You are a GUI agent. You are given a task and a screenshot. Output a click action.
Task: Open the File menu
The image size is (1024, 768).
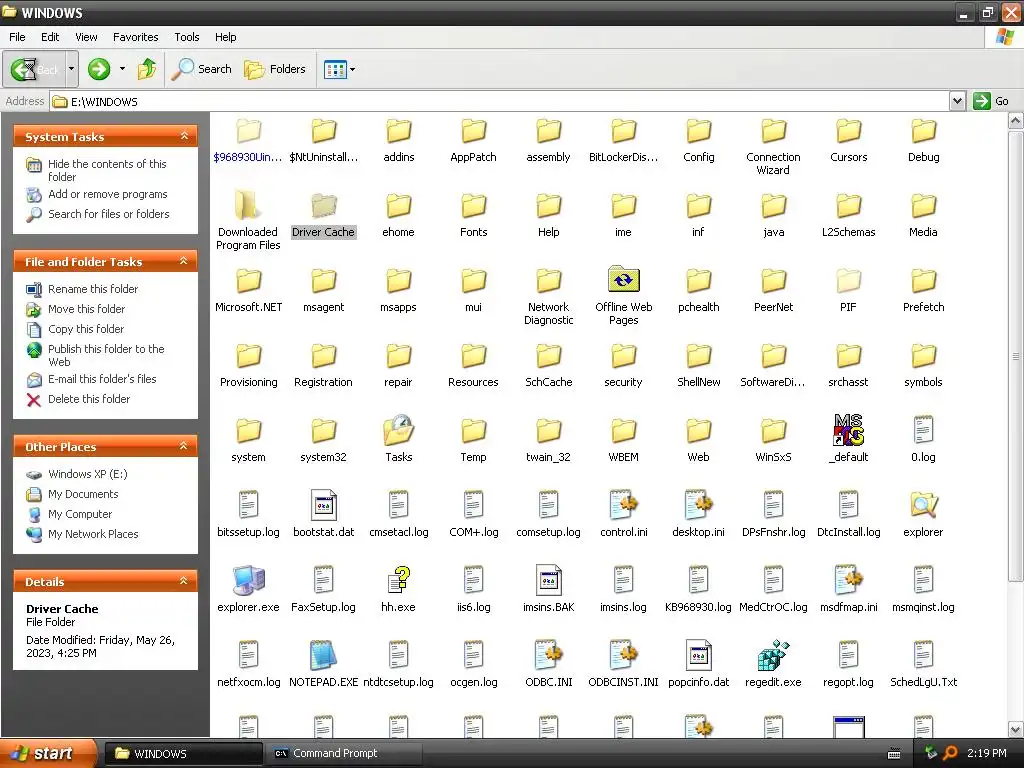click(18, 37)
